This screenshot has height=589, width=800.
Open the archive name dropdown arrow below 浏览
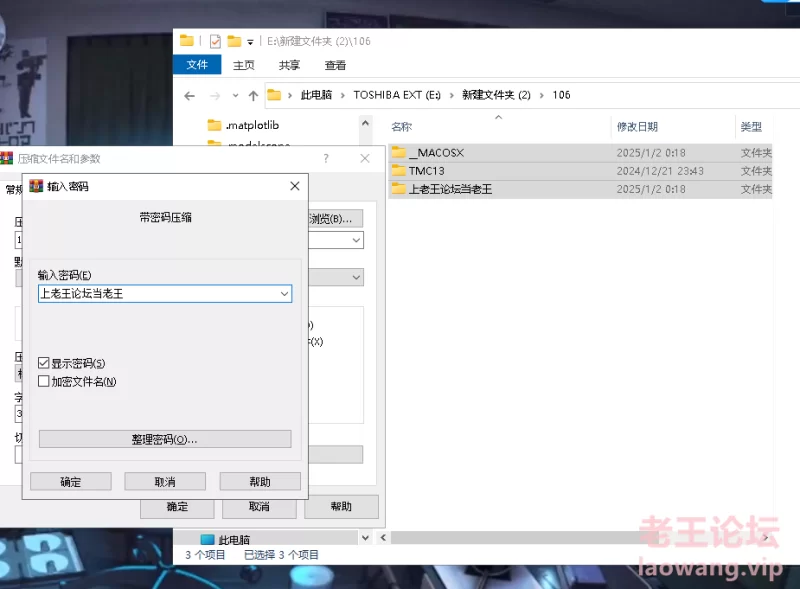356,240
